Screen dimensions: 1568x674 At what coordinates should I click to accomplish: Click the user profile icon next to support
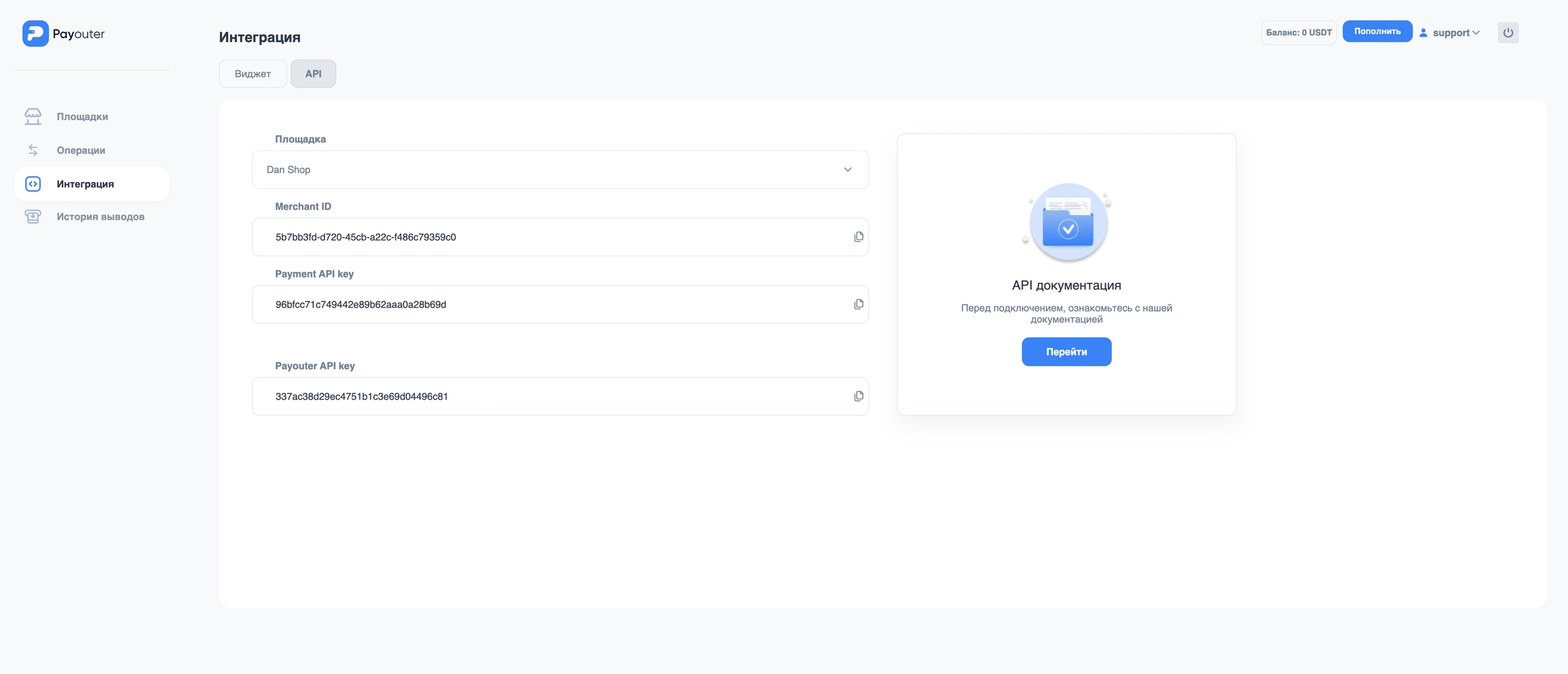(1423, 33)
